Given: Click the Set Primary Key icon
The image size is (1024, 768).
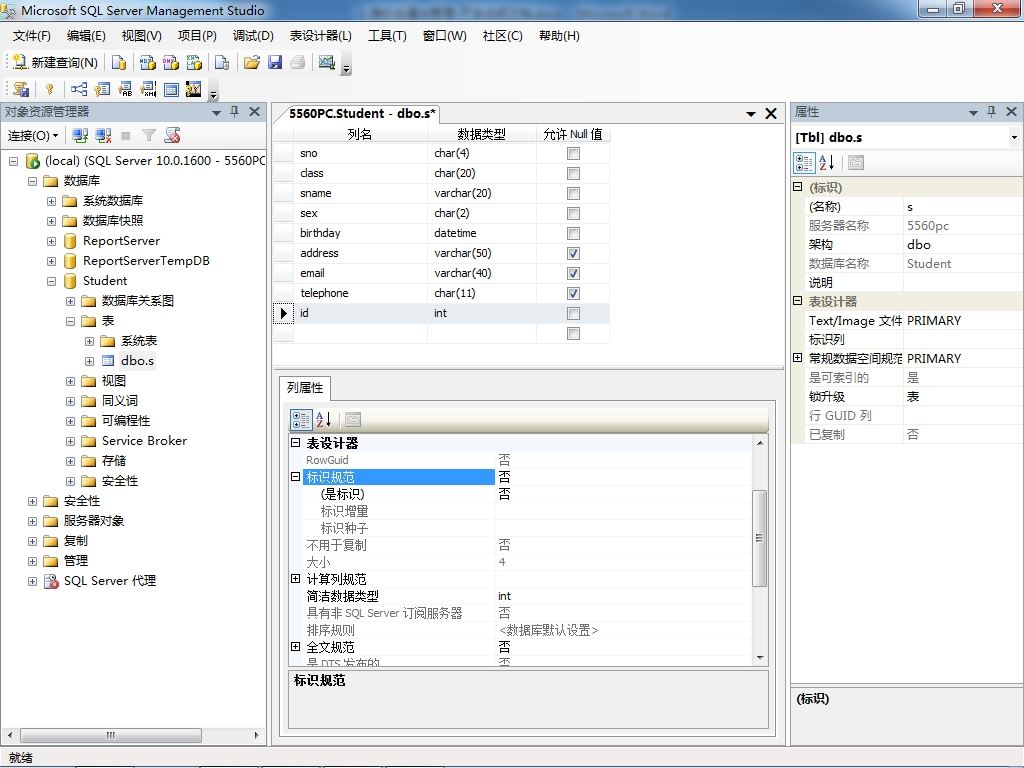Looking at the screenshot, I should point(49,89).
